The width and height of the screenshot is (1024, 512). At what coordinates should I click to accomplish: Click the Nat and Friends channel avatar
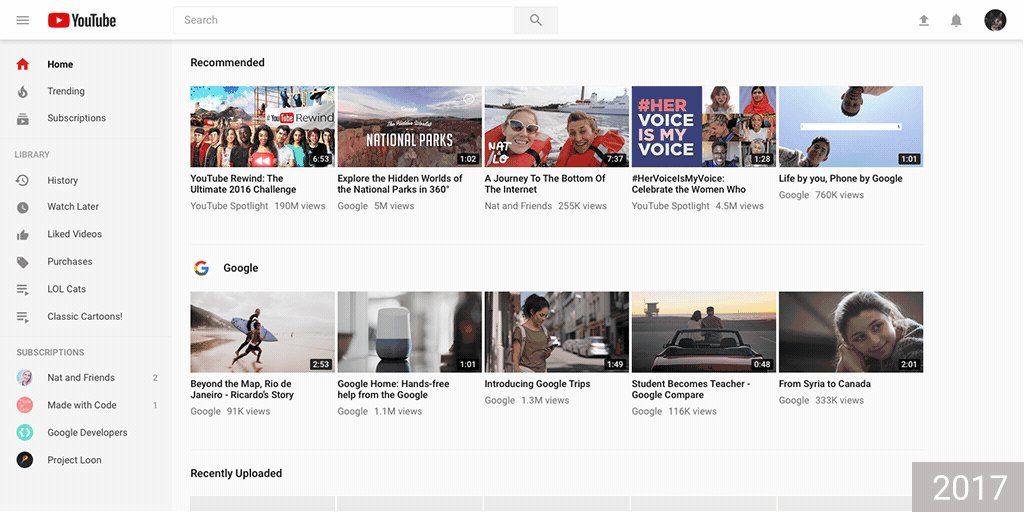[25, 377]
